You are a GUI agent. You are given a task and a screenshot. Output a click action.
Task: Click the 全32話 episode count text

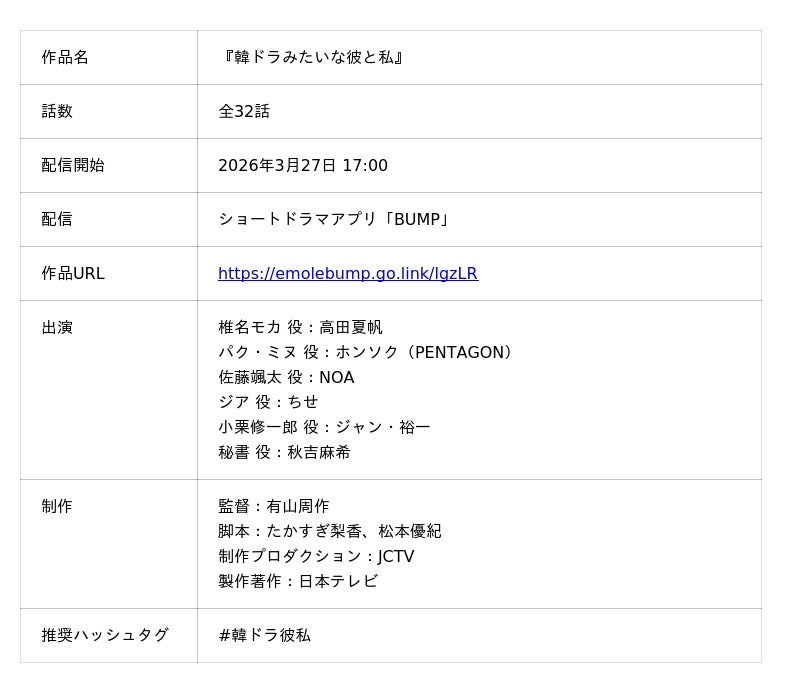click(244, 112)
